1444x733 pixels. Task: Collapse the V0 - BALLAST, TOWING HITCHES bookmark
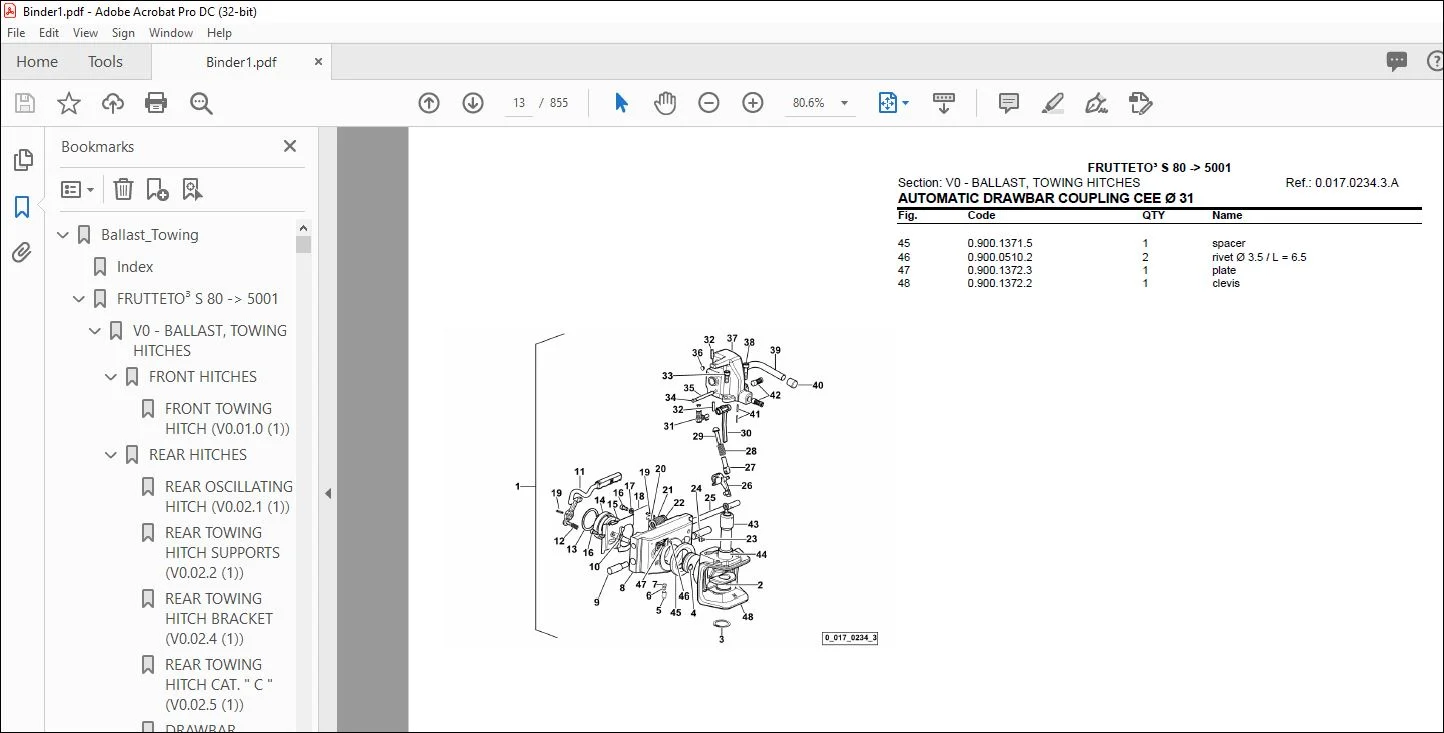click(x=96, y=331)
